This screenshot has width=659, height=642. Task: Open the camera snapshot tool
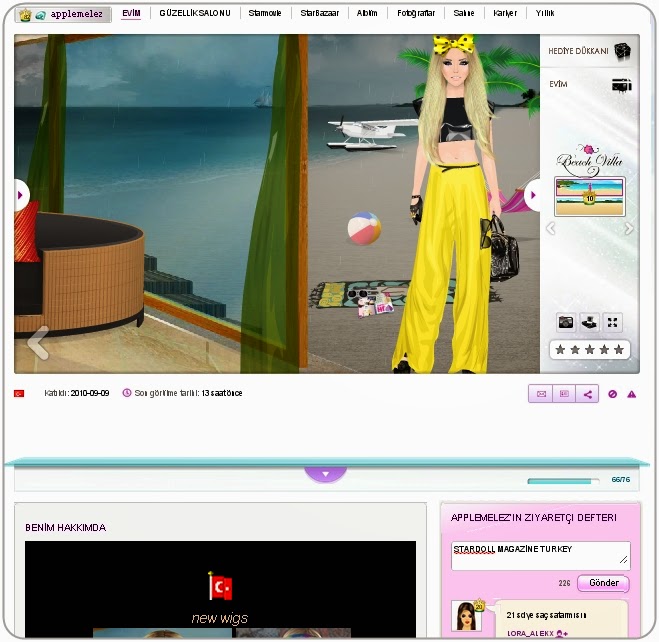[x=566, y=322]
